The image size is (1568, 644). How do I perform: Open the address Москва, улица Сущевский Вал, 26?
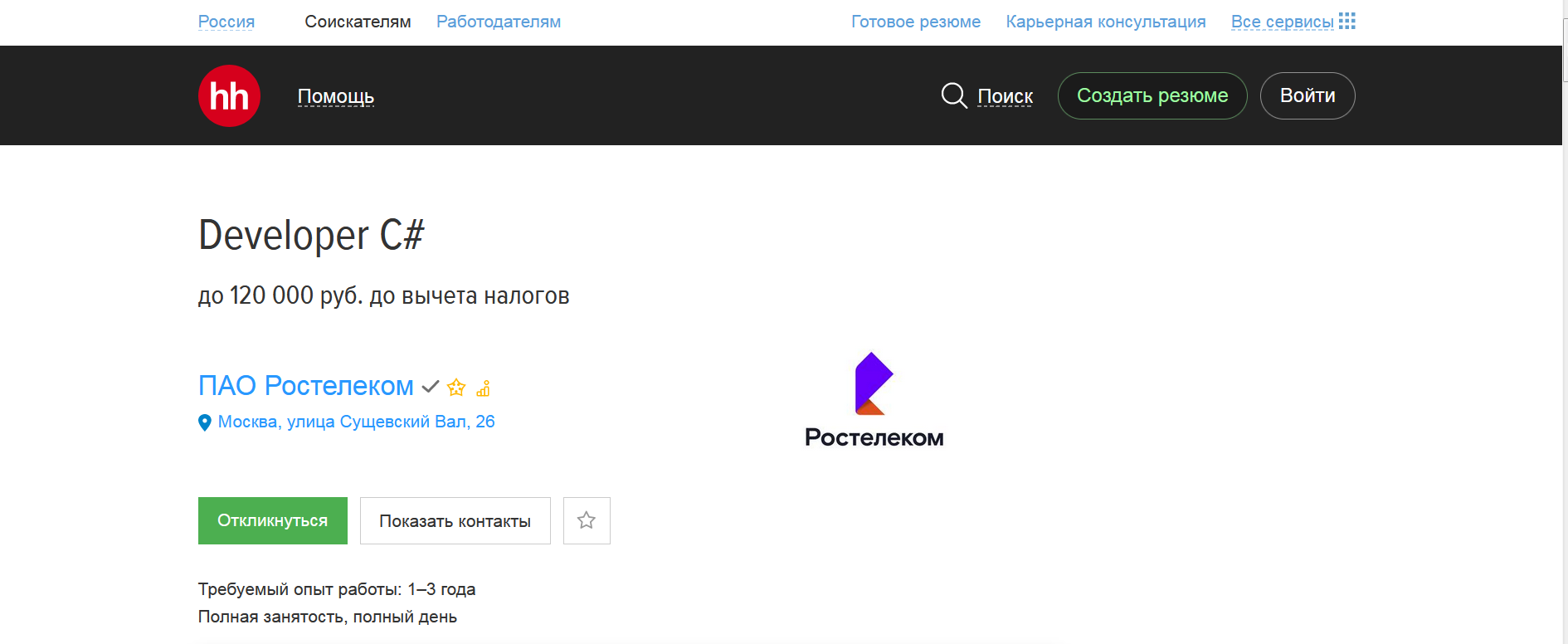tap(357, 422)
